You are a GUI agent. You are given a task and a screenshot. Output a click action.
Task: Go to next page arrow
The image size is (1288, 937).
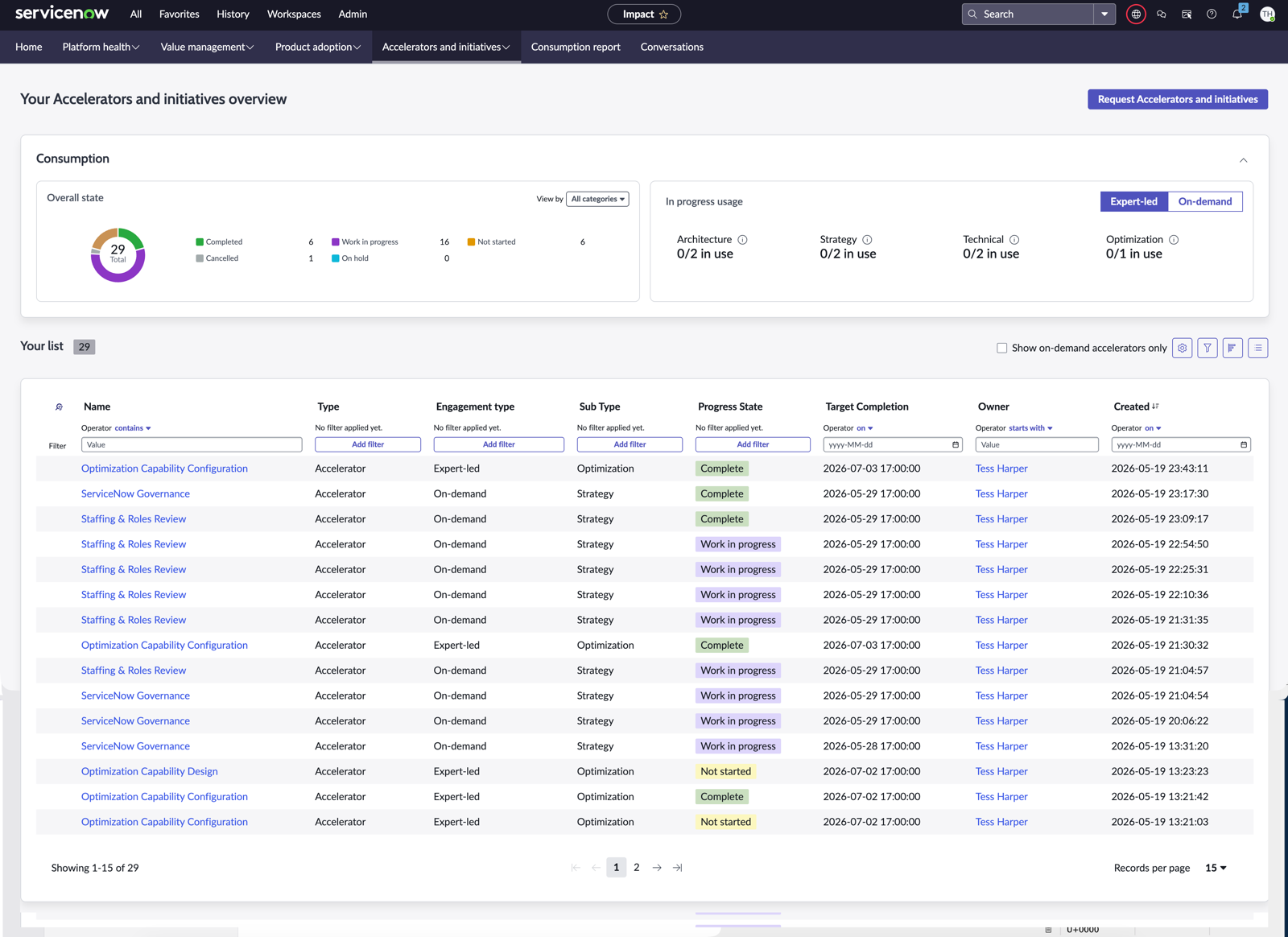click(x=657, y=868)
